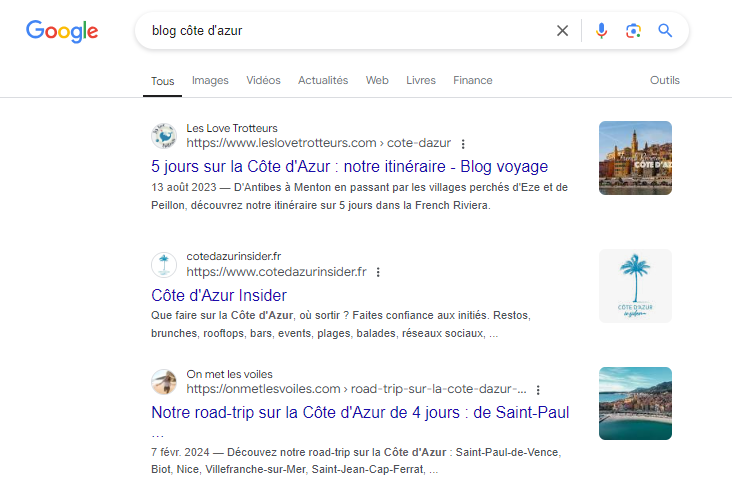Viewport: 732px width, 487px height.
Task: Open the Finance tab
Action: click(472, 80)
